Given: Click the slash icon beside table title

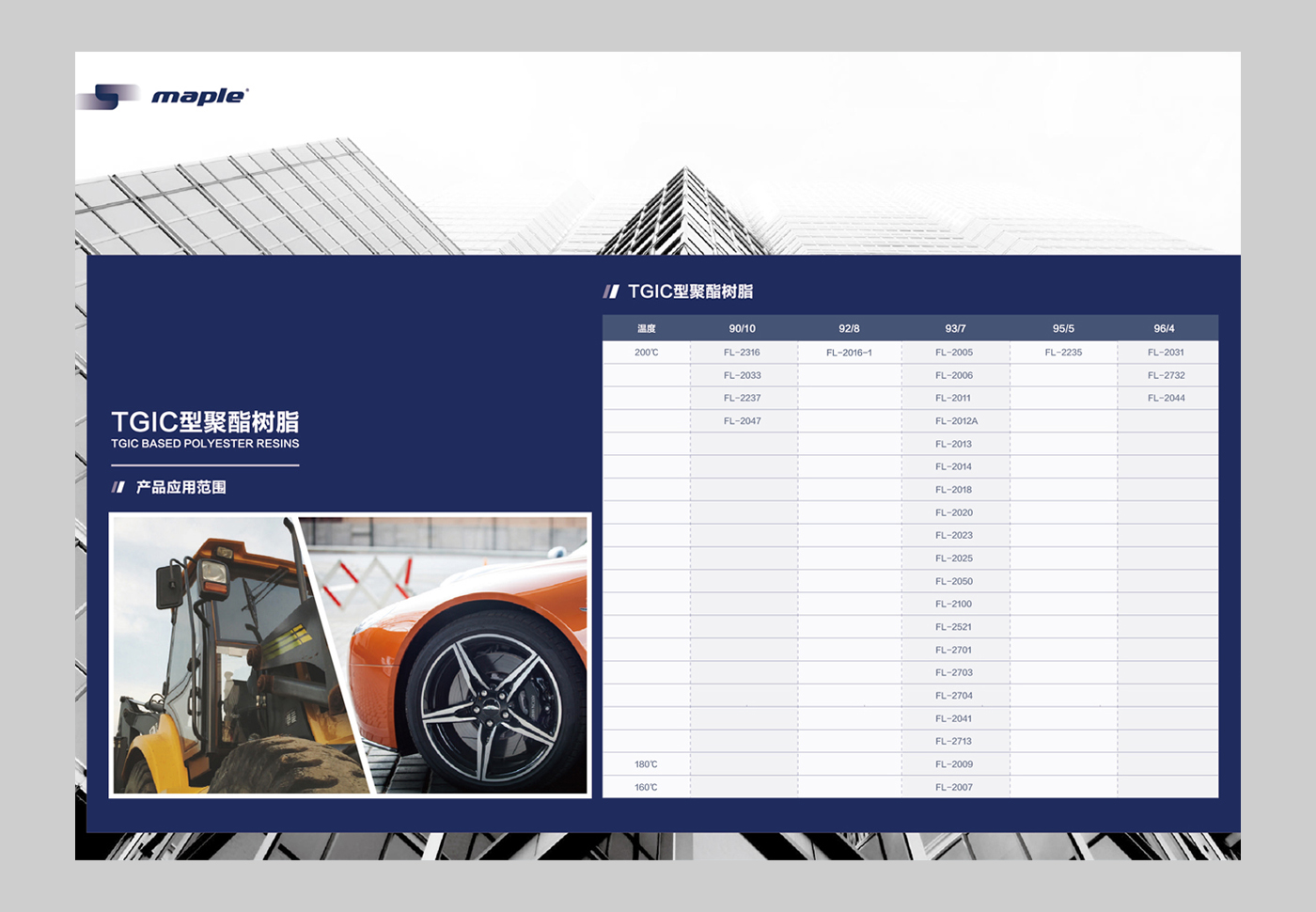Looking at the screenshot, I should coord(611,291).
